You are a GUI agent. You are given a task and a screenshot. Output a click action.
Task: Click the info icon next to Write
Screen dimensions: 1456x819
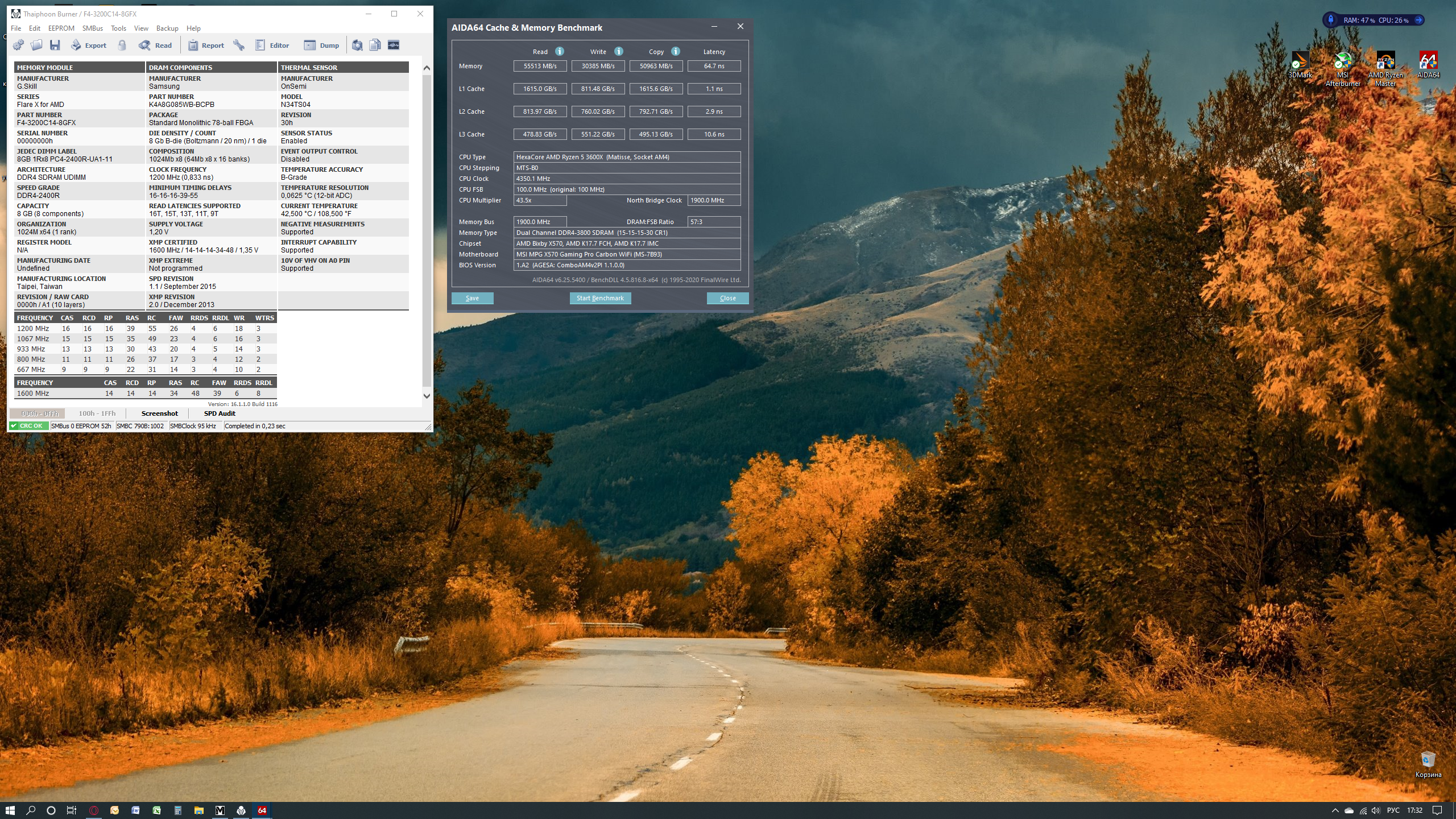point(619,51)
